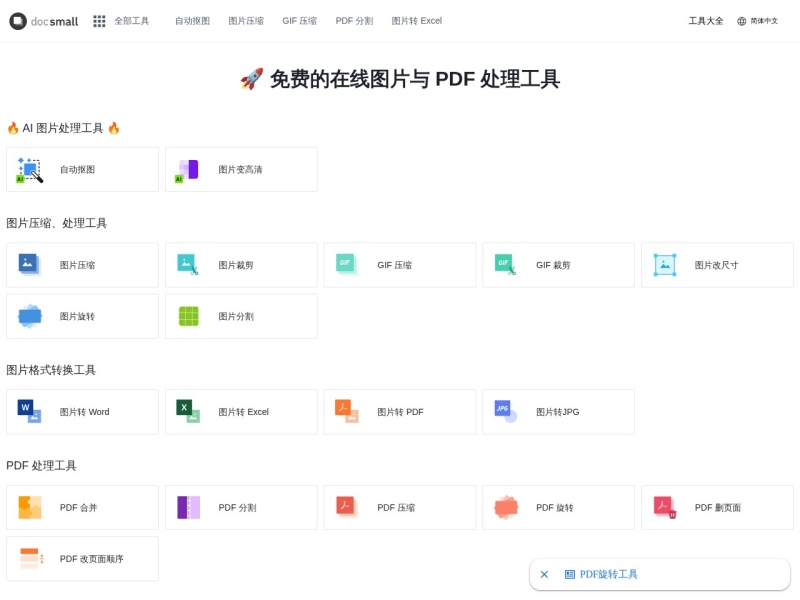Open the PDF 旋转 card label
Image resolution: width=800 pixels, height=600 pixels.
tap(555, 508)
